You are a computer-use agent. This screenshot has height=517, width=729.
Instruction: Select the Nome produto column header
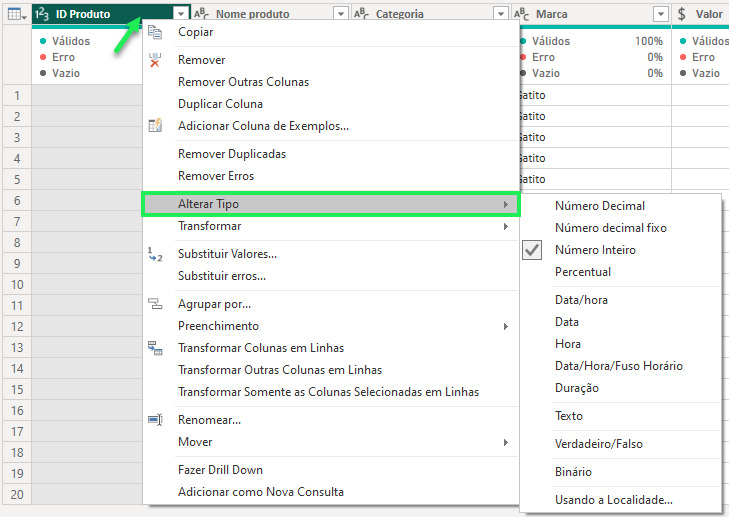coord(271,14)
